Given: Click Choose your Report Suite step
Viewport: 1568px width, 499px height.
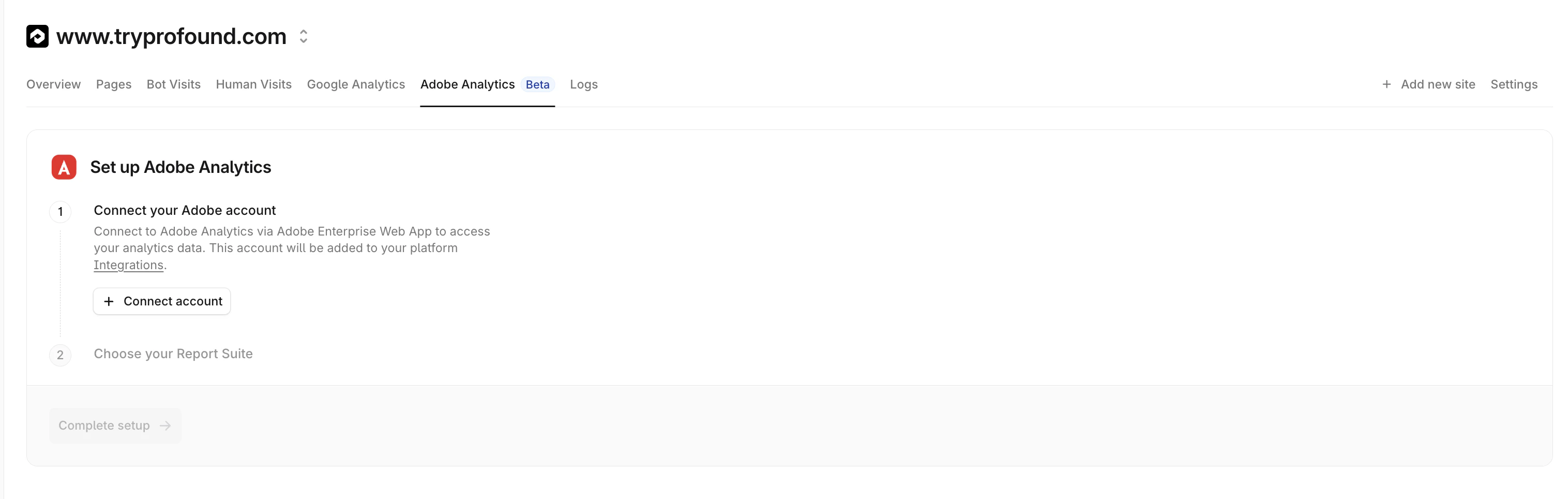Looking at the screenshot, I should pos(173,354).
